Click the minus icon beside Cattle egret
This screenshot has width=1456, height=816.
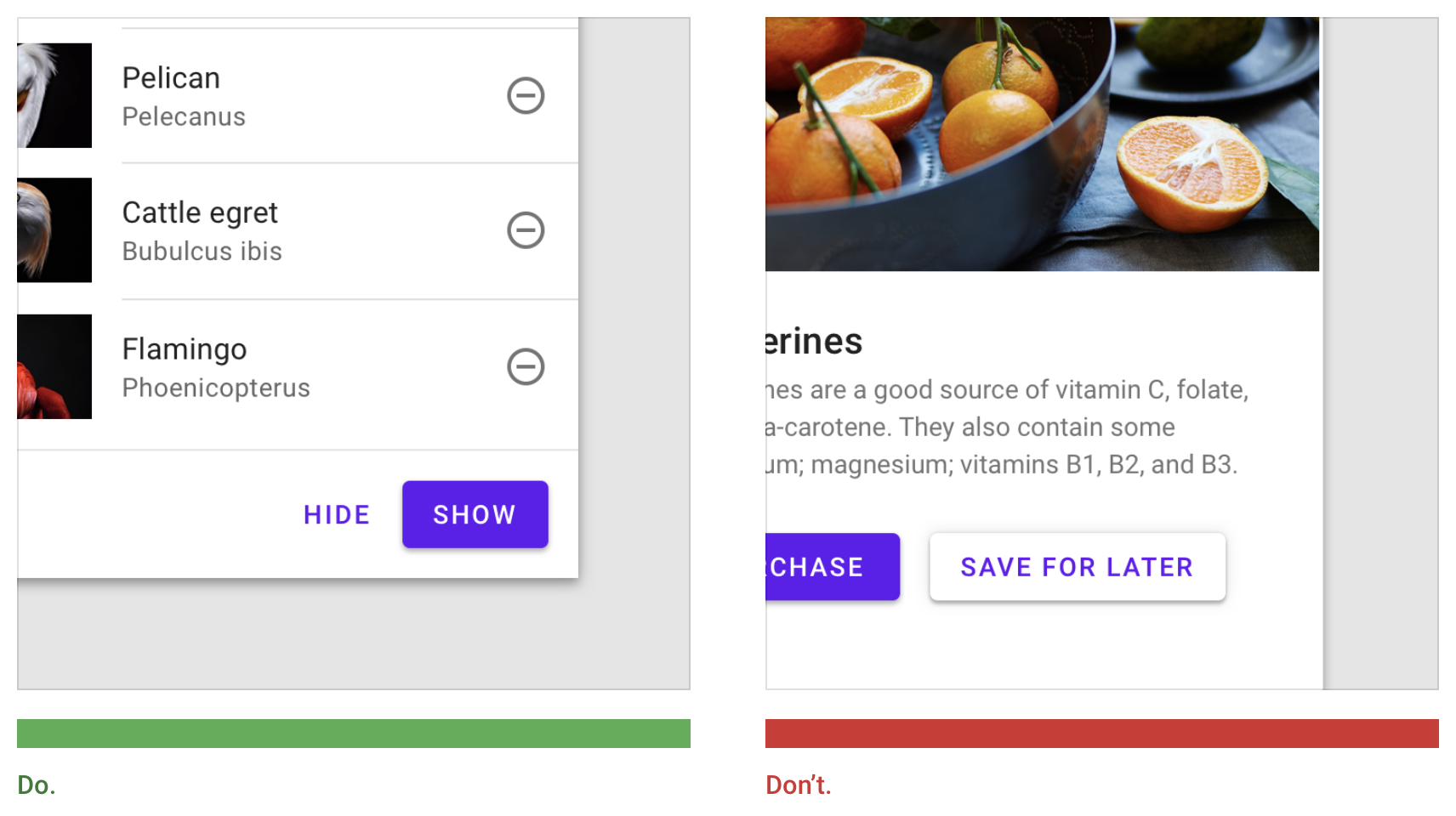[526, 229]
